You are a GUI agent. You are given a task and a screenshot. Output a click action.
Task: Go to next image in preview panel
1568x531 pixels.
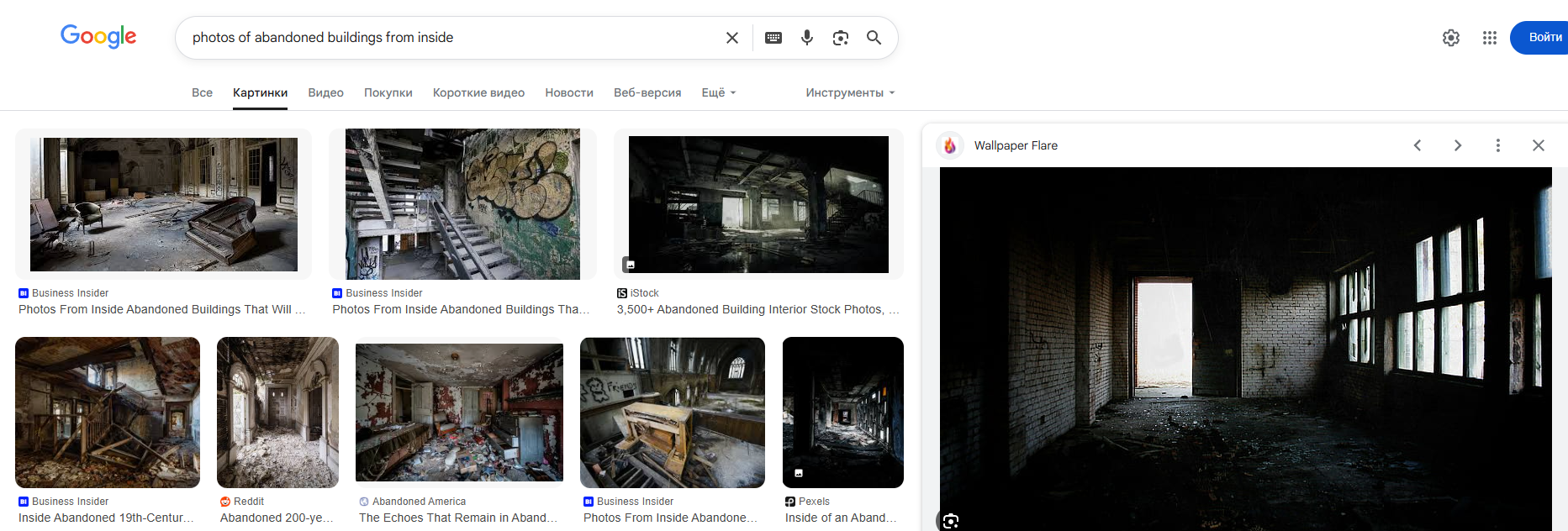(x=1458, y=145)
